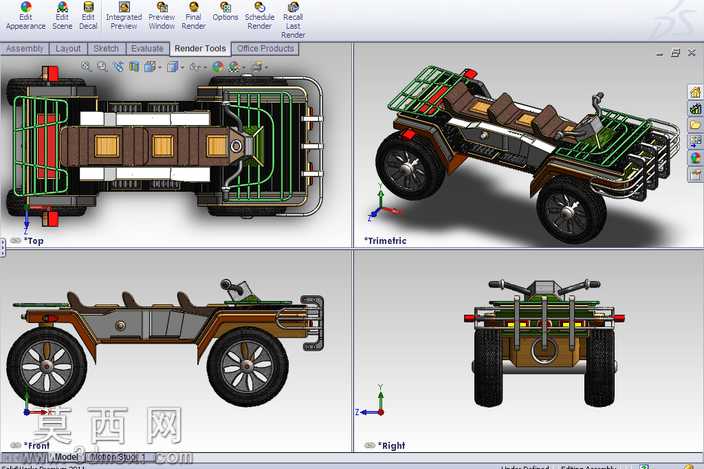Select the Render Tools tab
The width and height of the screenshot is (704, 469).
(200, 48)
